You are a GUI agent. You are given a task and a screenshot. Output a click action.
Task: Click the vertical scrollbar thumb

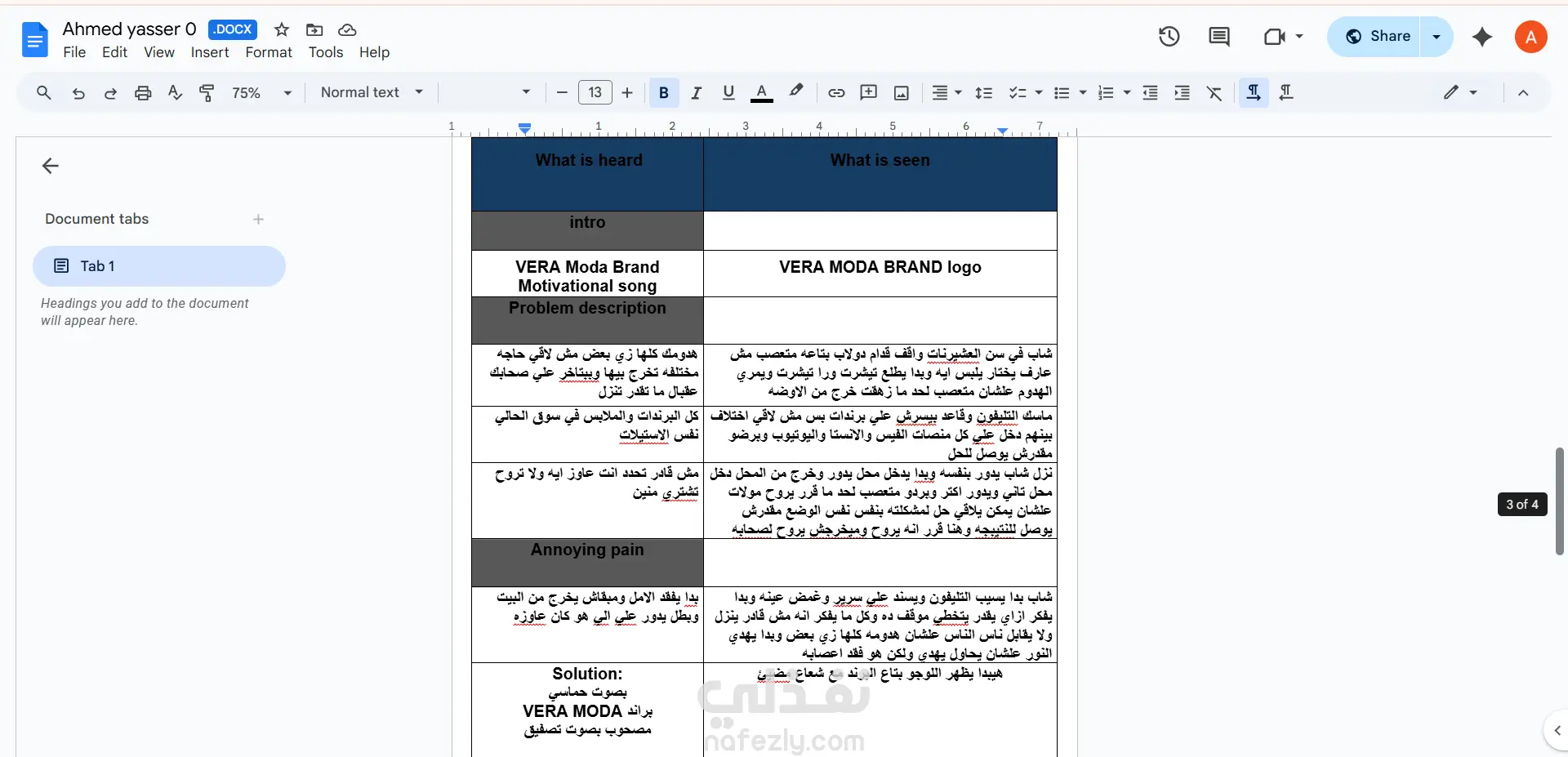pos(1560,501)
